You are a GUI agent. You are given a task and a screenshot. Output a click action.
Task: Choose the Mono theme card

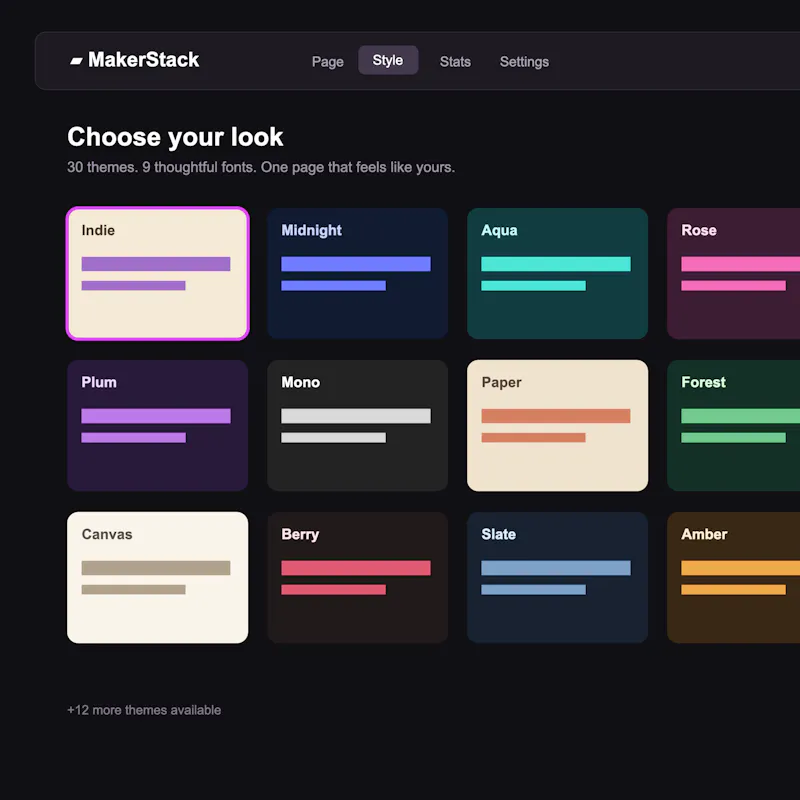[x=358, y=426]
